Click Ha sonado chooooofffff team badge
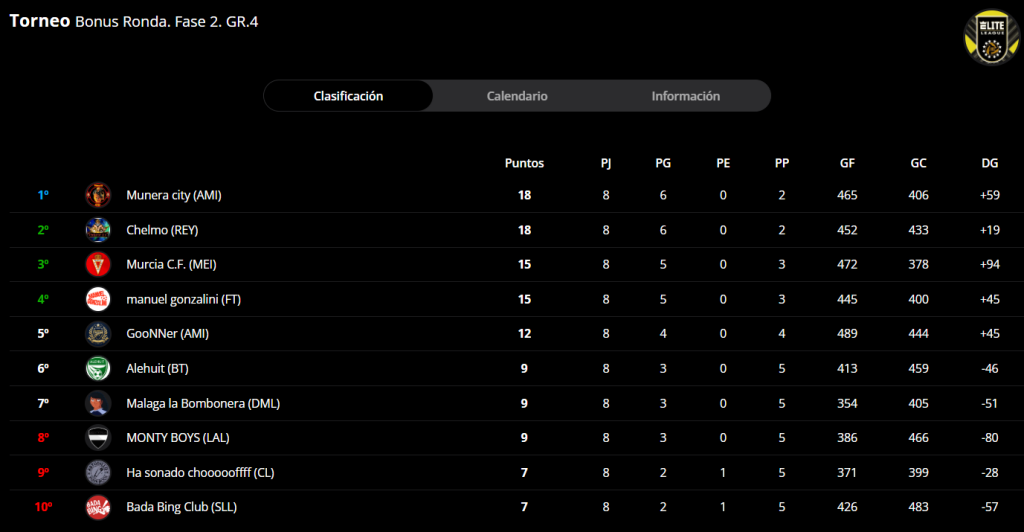The height and width of the screenshot is (532, 1024). click(x=98, y=472)
